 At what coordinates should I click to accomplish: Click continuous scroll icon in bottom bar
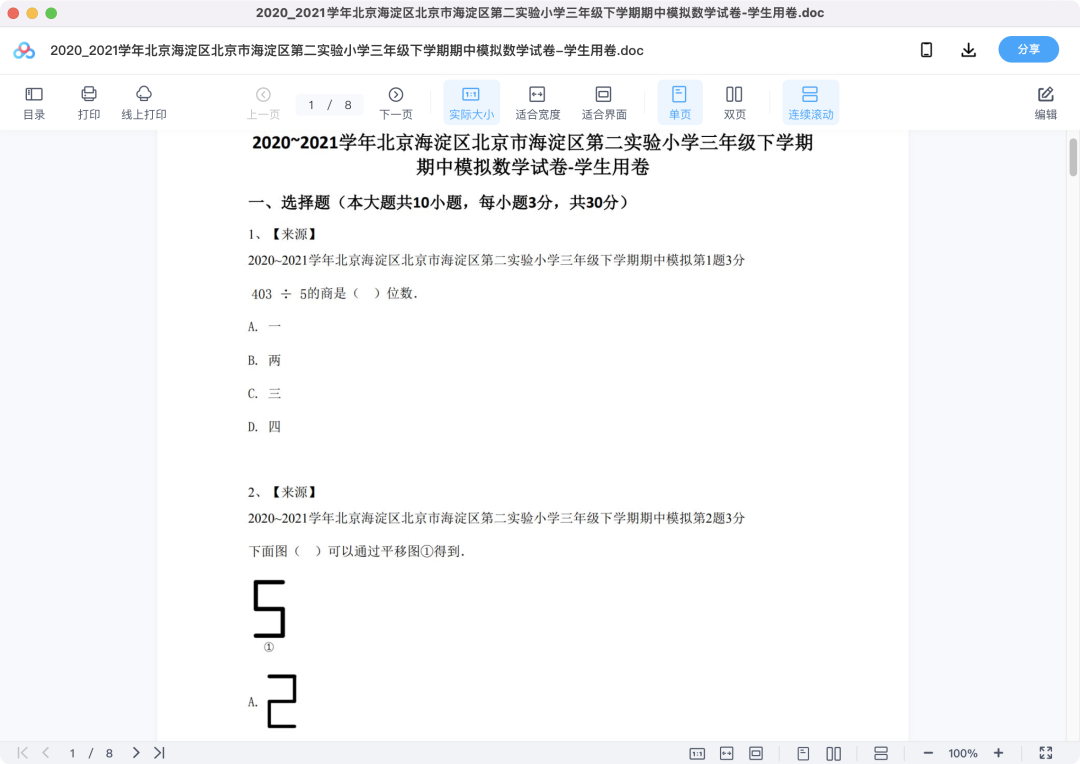pyautogui.click(x=880, y=754)
